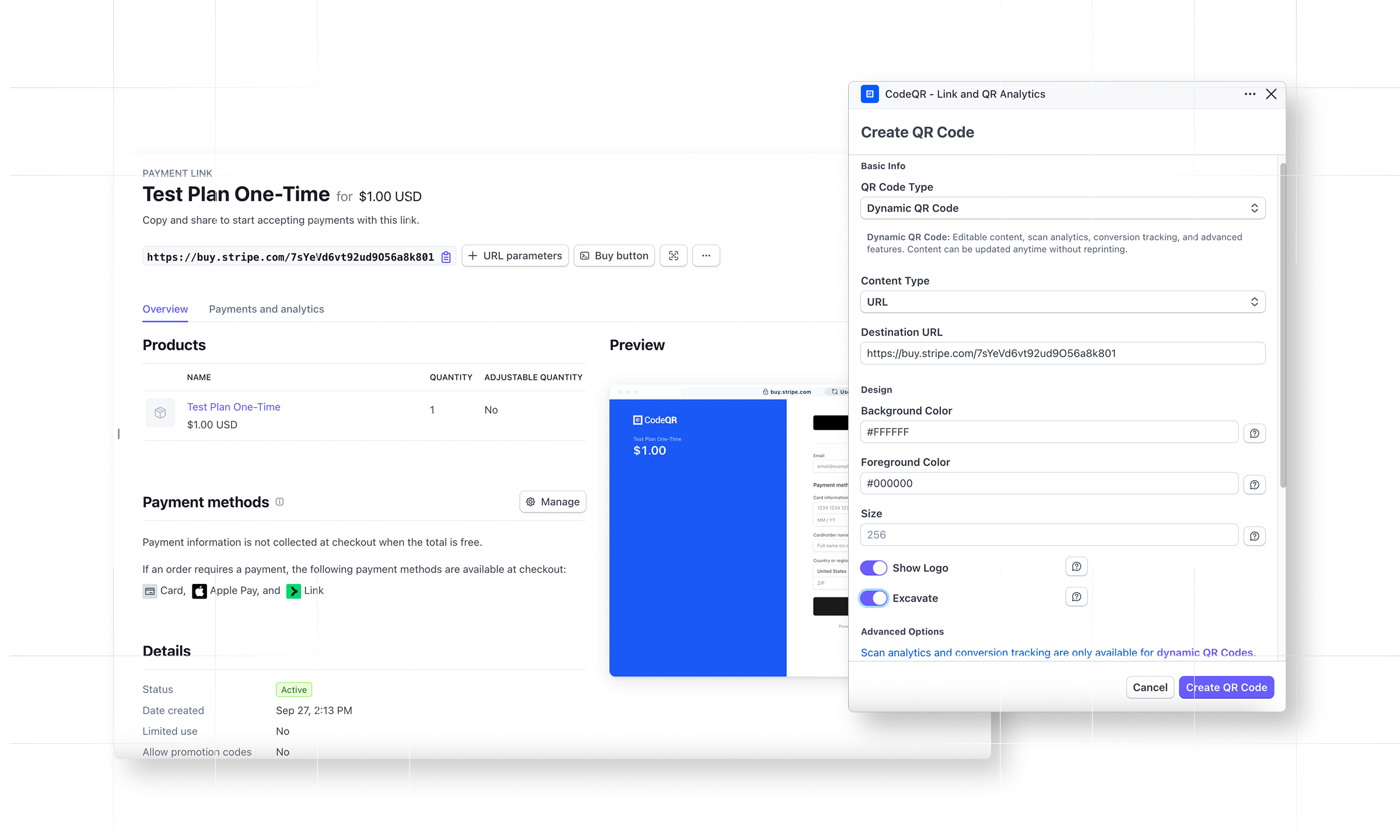Click the Apple Pay icon
This screenshot has height=840, width=1400.
[199, 591]
